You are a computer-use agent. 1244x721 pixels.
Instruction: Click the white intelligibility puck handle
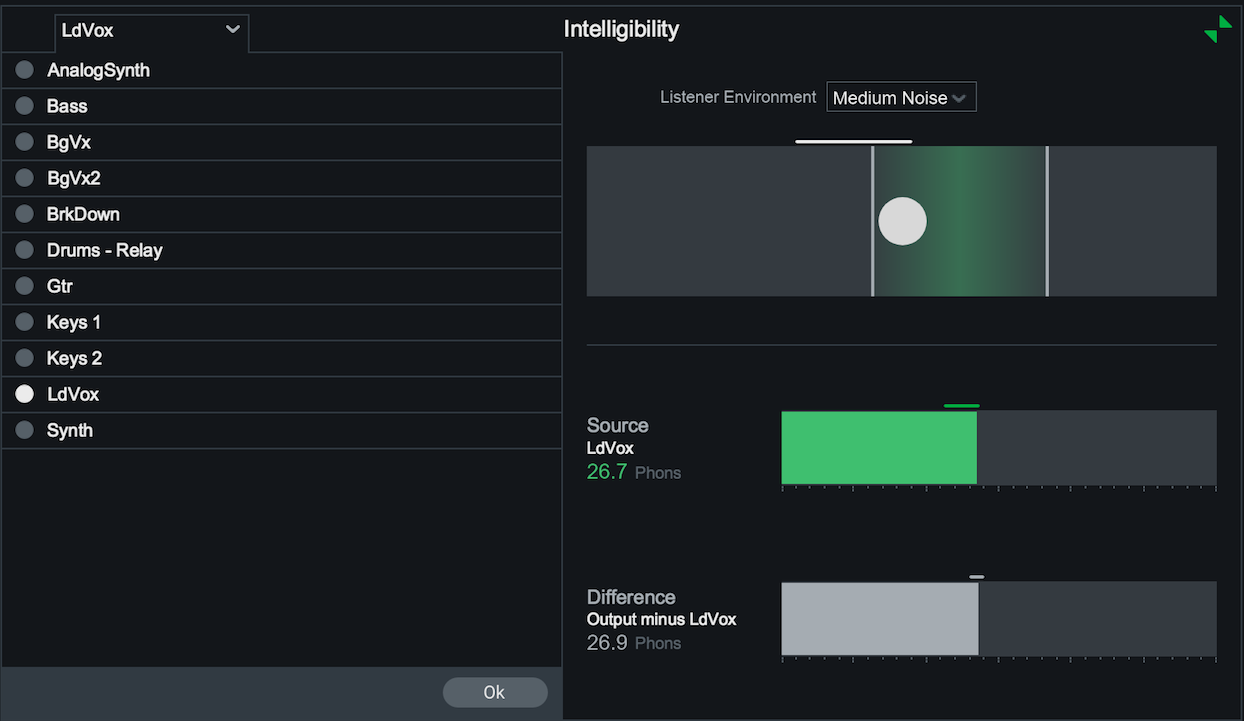click(x=902, y=221)
